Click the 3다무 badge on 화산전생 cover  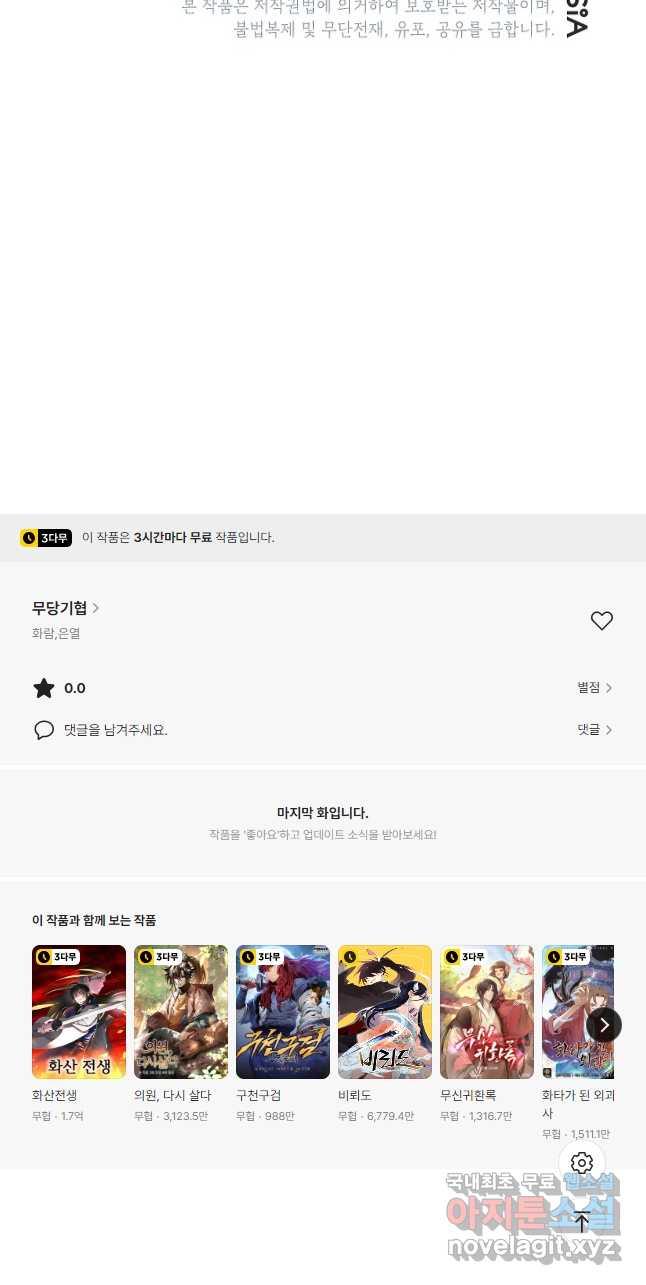[58, 957]
